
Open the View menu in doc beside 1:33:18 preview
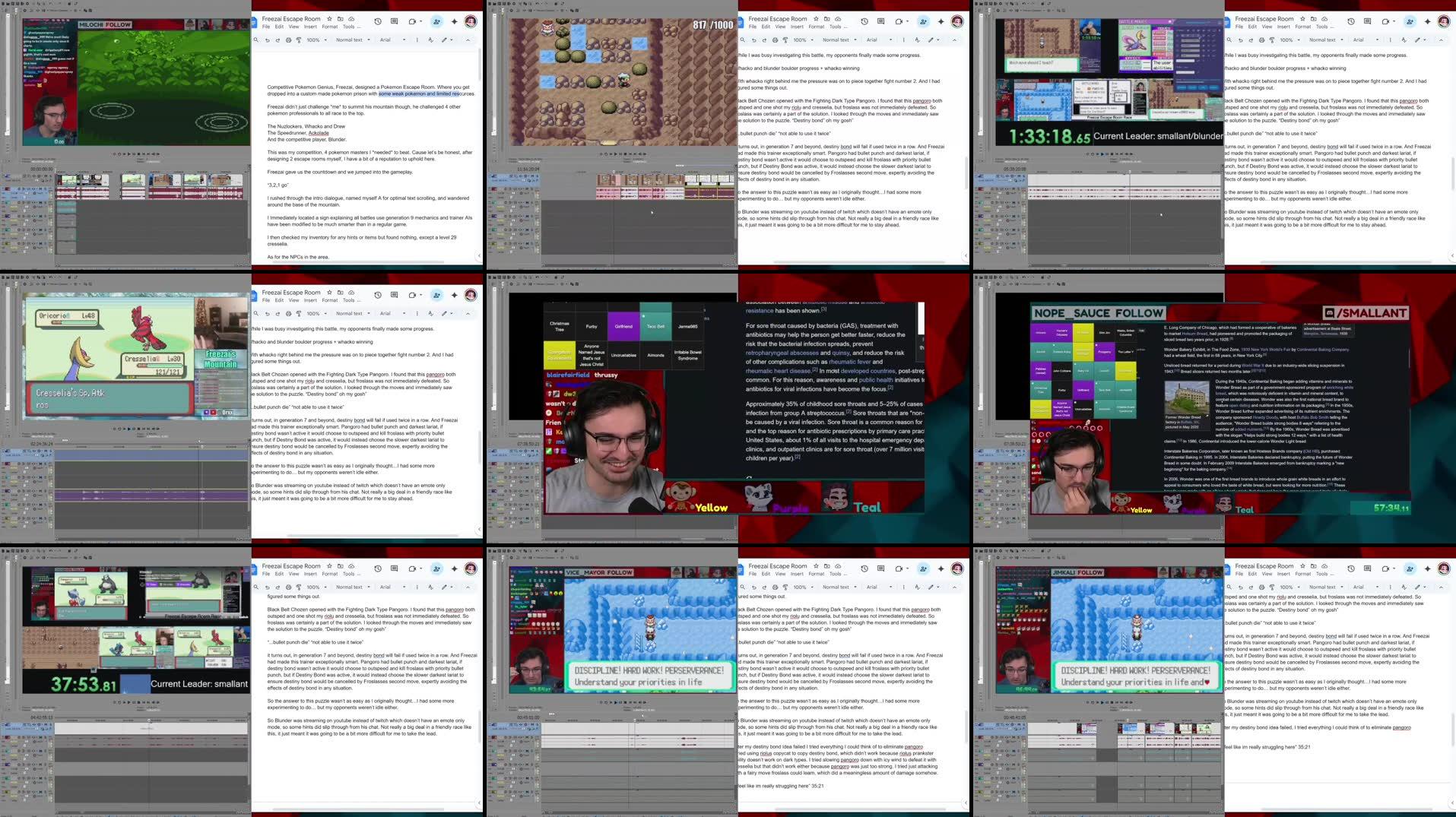(1267, 27)
